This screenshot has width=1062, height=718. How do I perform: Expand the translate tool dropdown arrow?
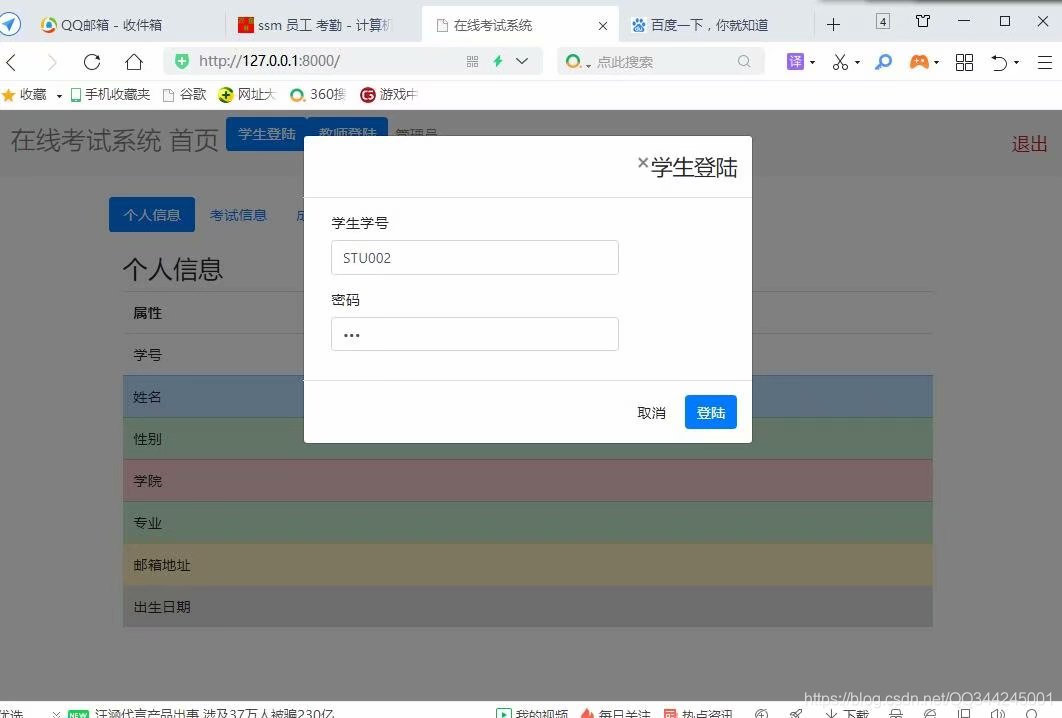[x=812, y=62]
